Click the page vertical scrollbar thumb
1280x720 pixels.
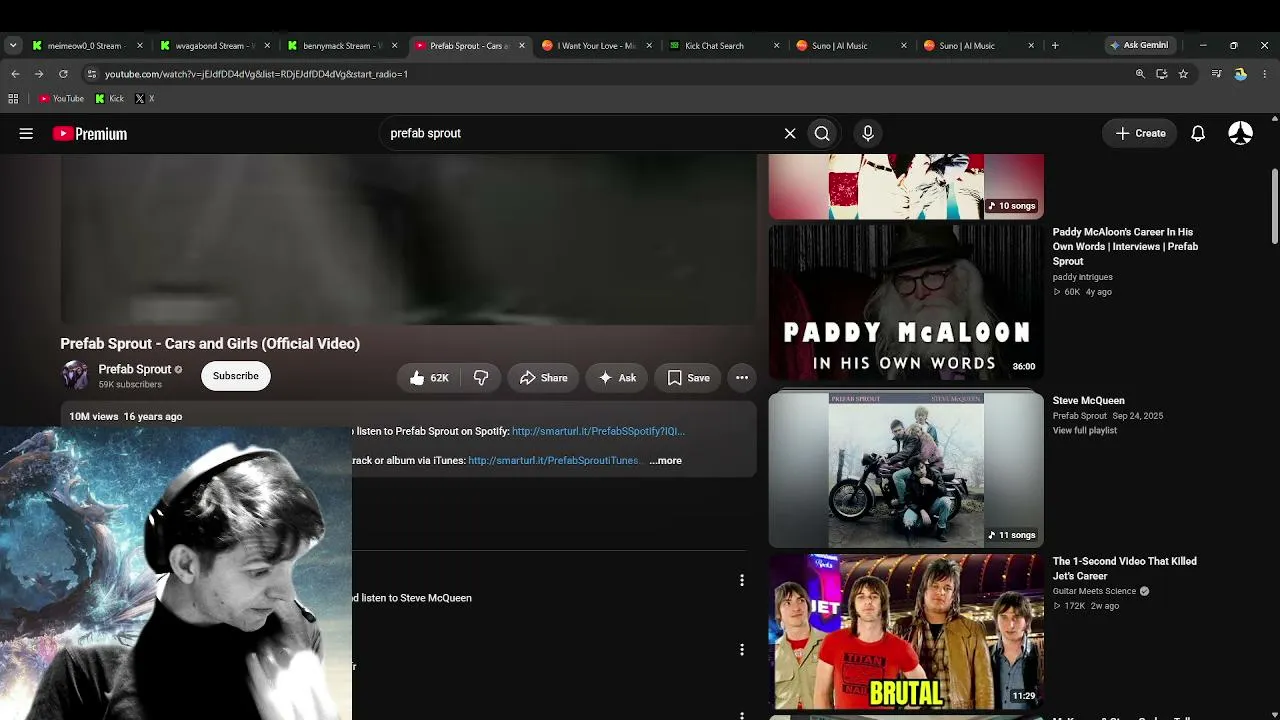pyautogui.click(x=1274, y=205)
